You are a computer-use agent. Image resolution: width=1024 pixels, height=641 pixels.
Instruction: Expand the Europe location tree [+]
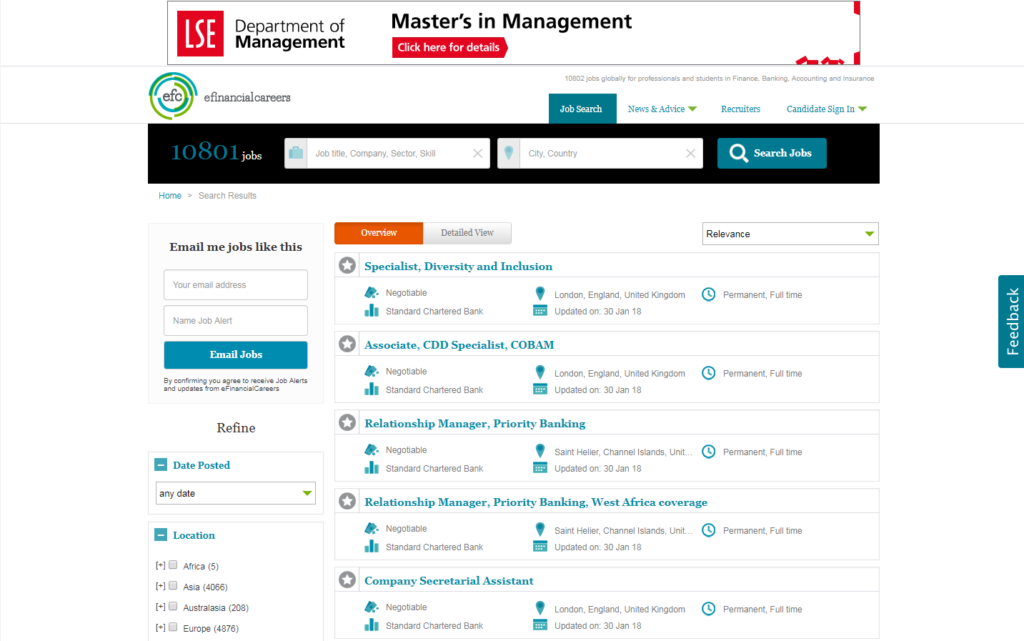[161, 627]
